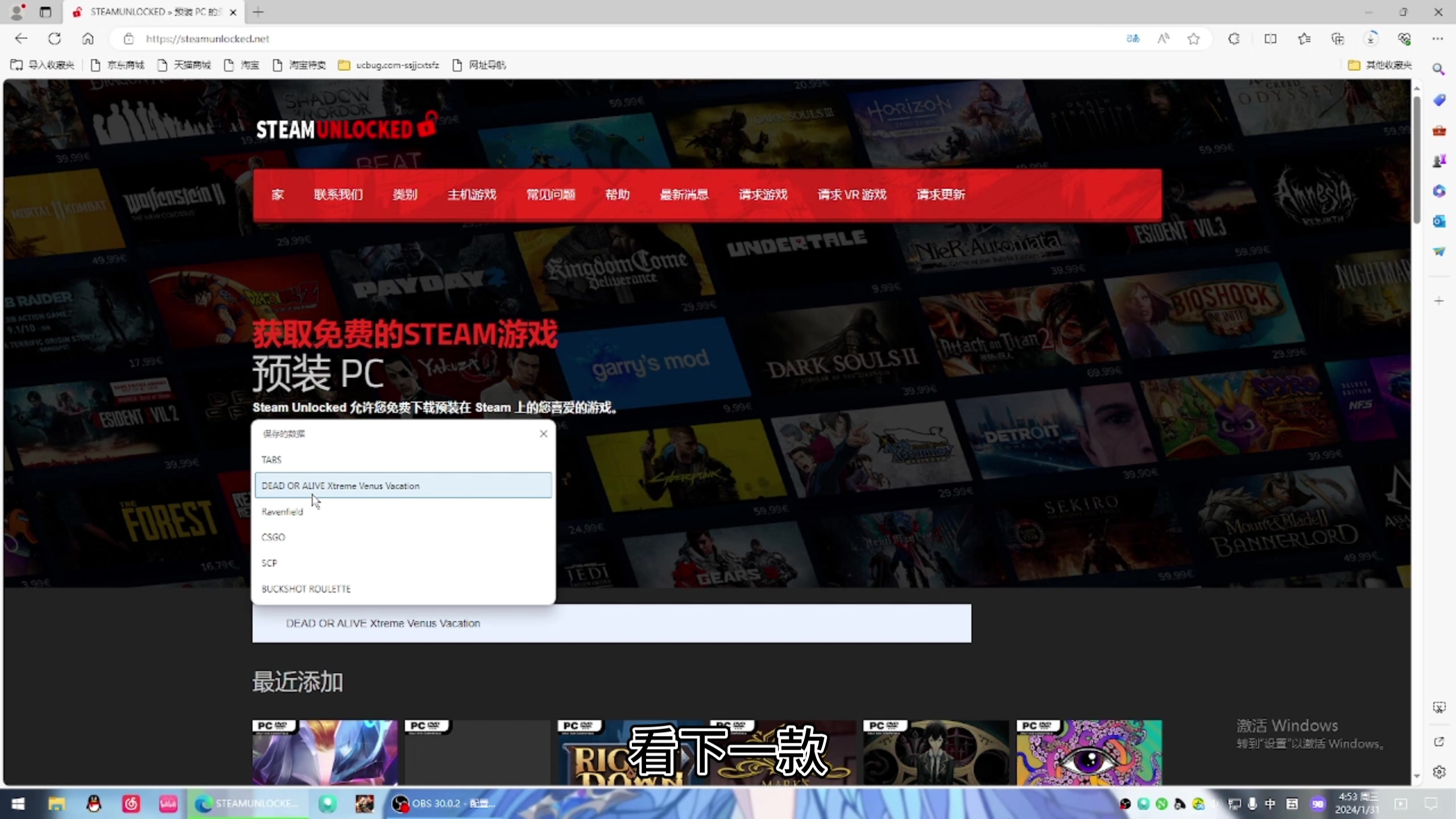Go back using the browser back arrow

tap(21, 39)
